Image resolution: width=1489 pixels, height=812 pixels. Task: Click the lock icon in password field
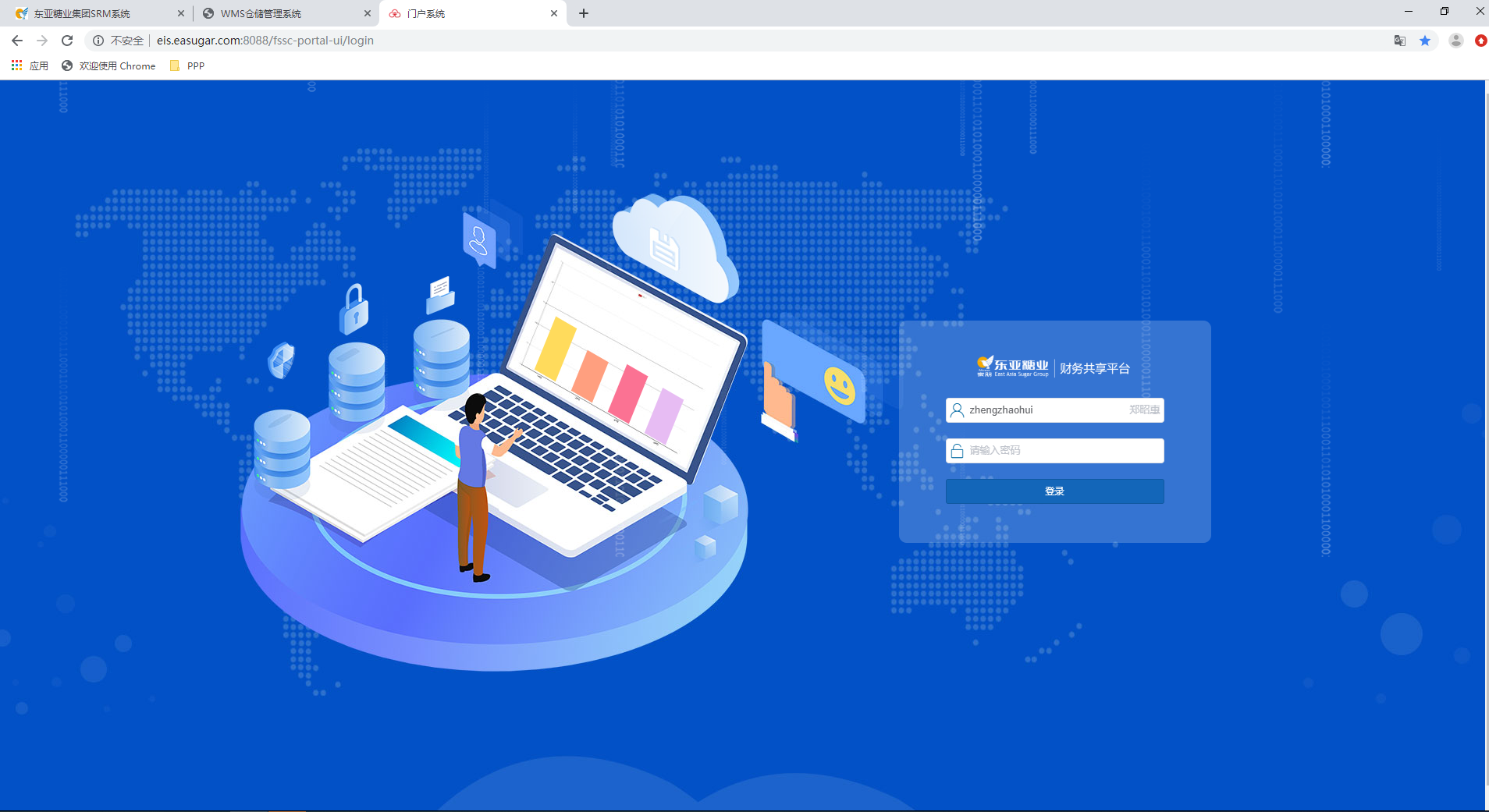point(958,451)
